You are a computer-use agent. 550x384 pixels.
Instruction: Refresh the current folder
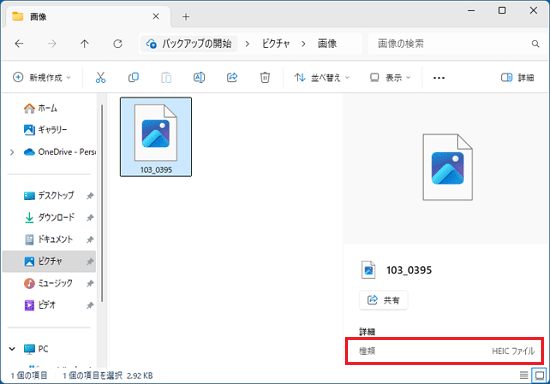[x=118, y=44]
